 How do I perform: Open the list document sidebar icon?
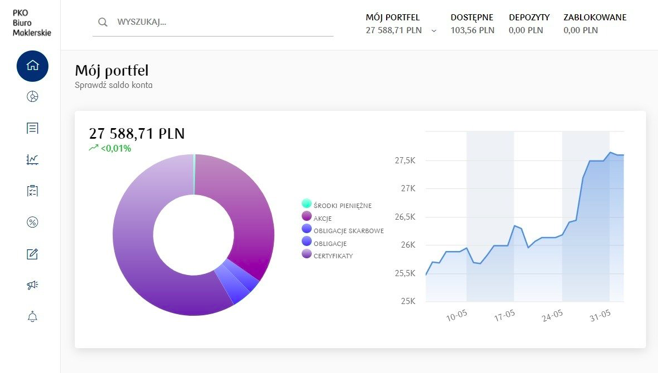[x=33, y=128]
